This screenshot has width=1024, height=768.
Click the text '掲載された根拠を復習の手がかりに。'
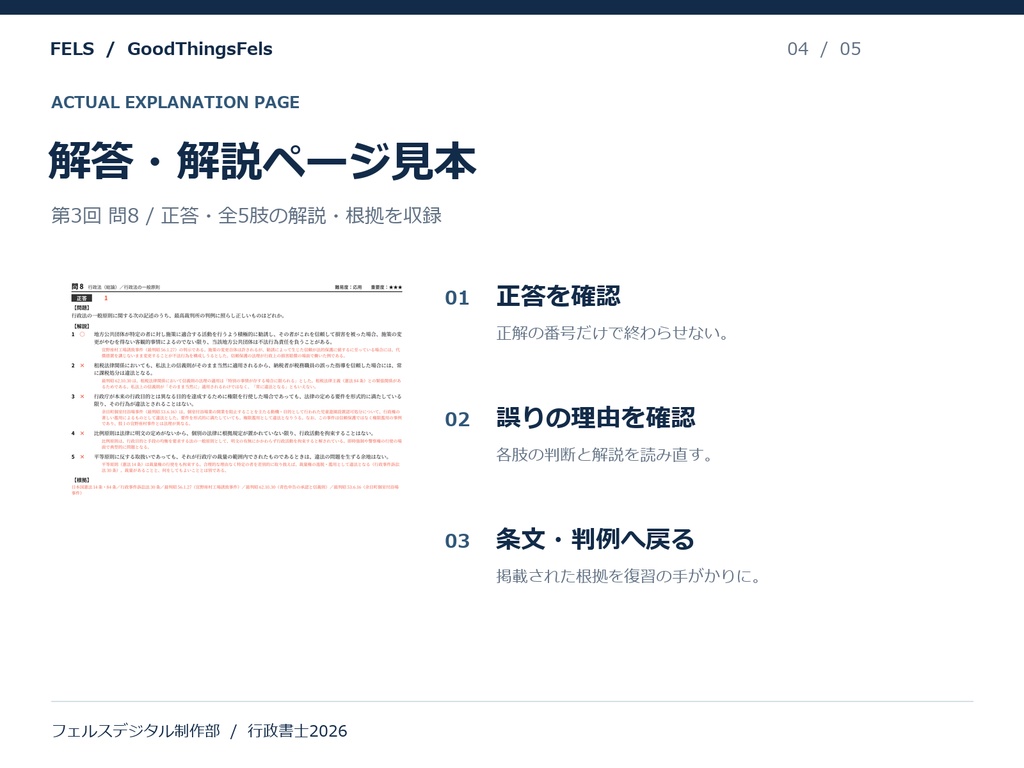click(628, 576)
